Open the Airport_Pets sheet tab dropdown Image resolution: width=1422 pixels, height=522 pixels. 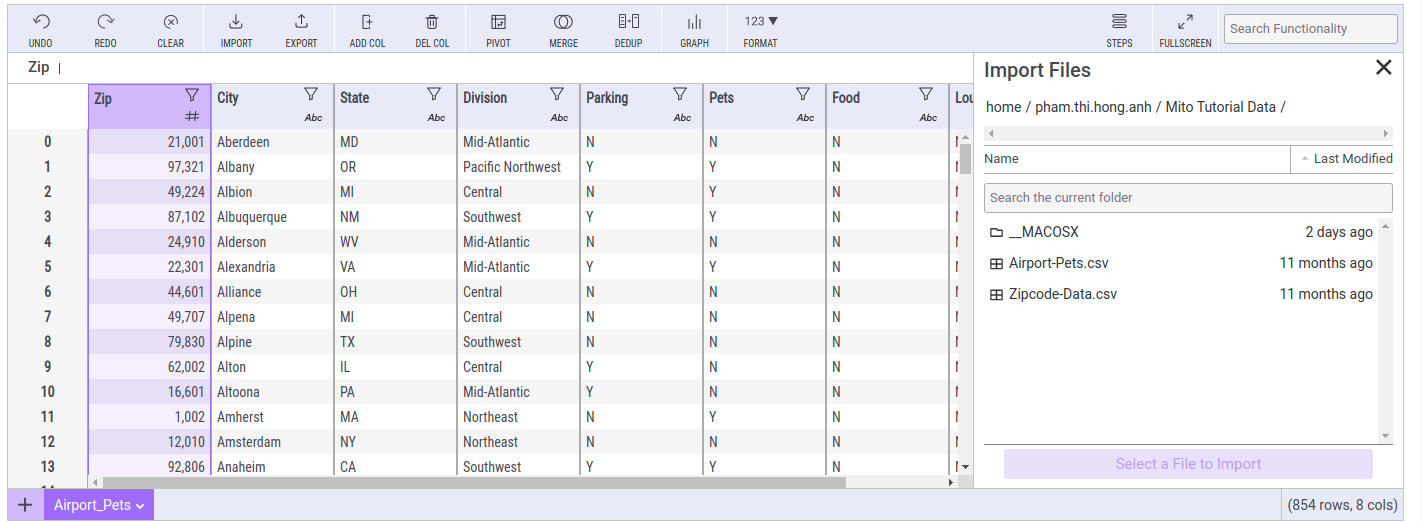click(140, 506)
